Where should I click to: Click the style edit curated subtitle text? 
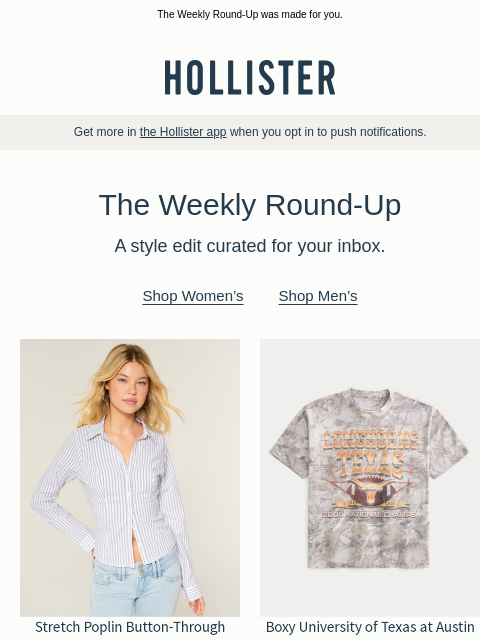250,246
